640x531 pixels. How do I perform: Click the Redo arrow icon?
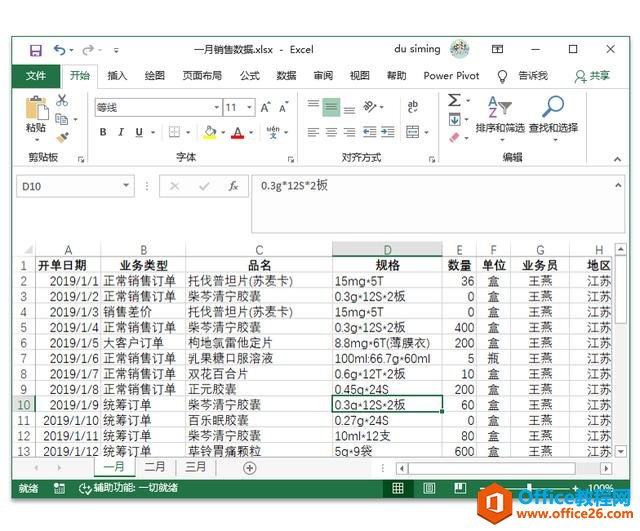pos(88,50)
